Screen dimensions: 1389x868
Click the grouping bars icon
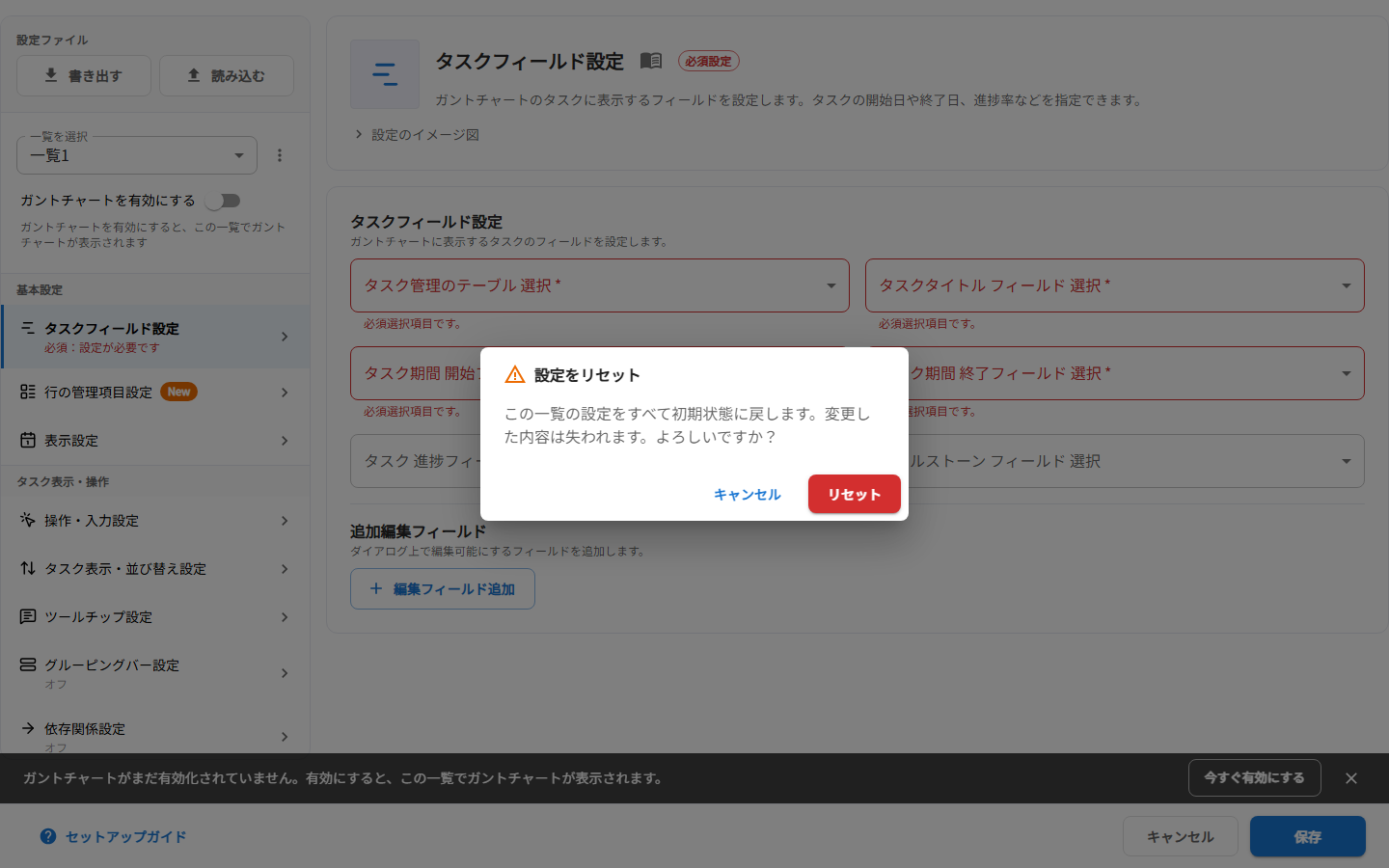tap(28, 665)
